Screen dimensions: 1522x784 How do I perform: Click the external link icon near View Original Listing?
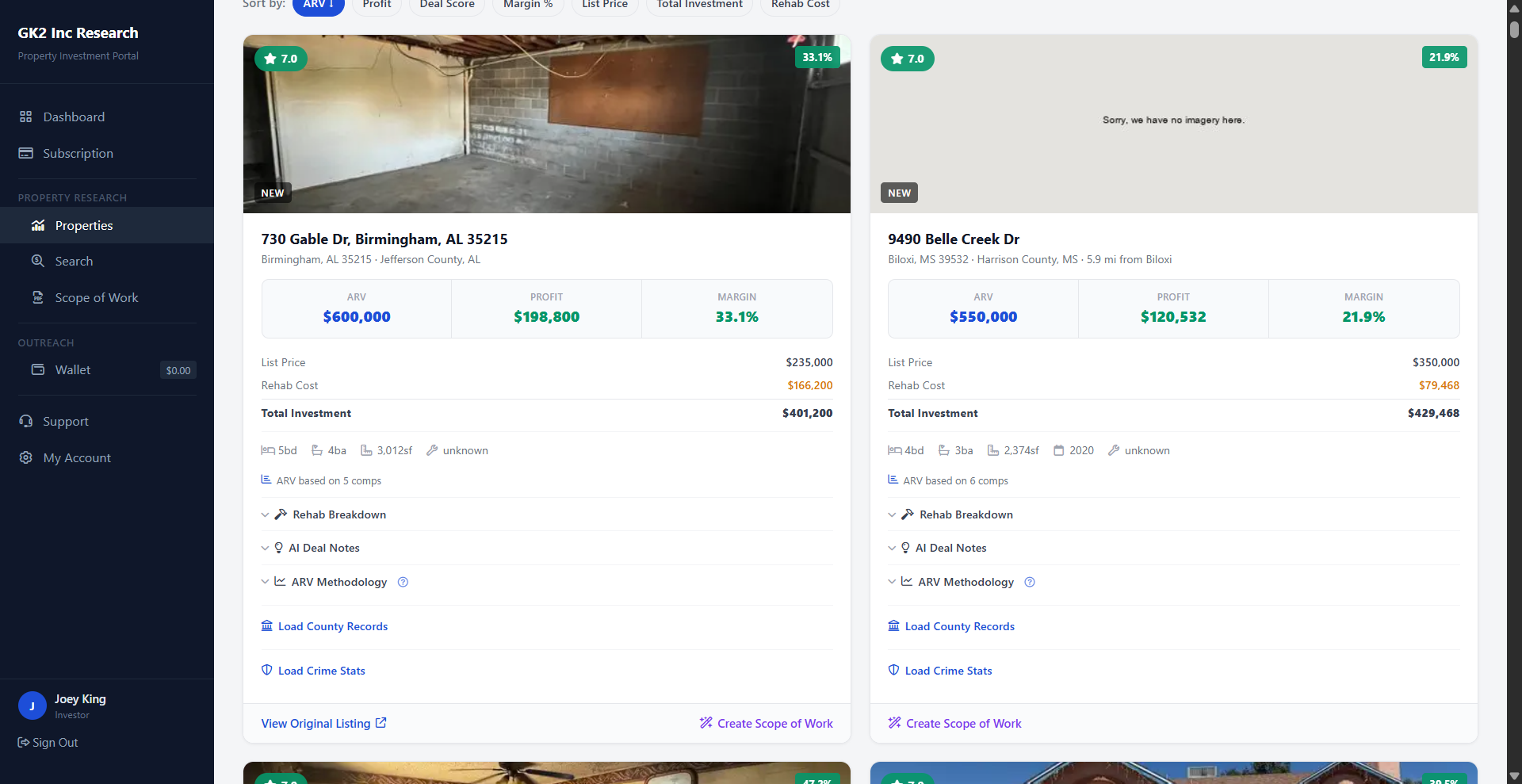pyautogui.click(x=380, y=723)
